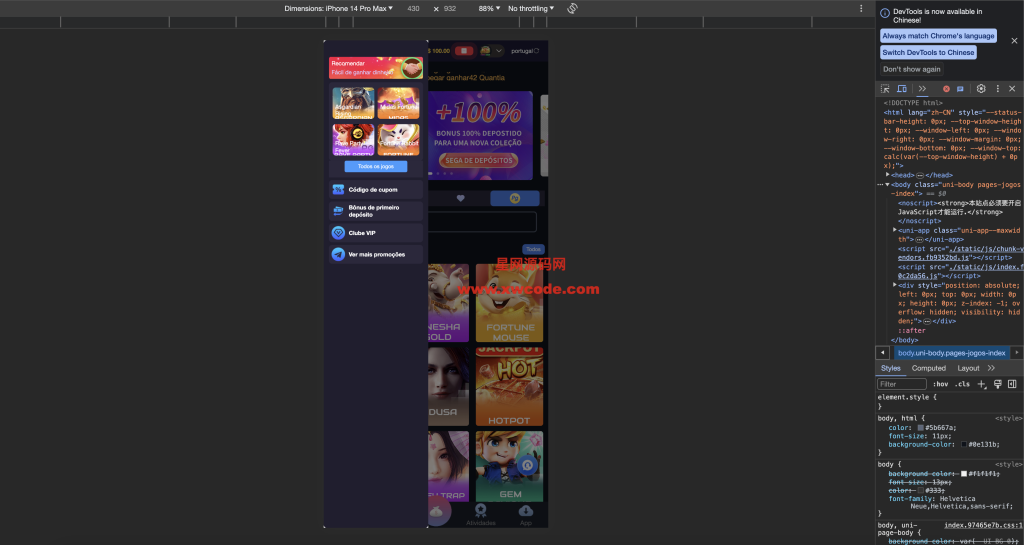
Task: Expand the head element node
Action: click(889, 175)
